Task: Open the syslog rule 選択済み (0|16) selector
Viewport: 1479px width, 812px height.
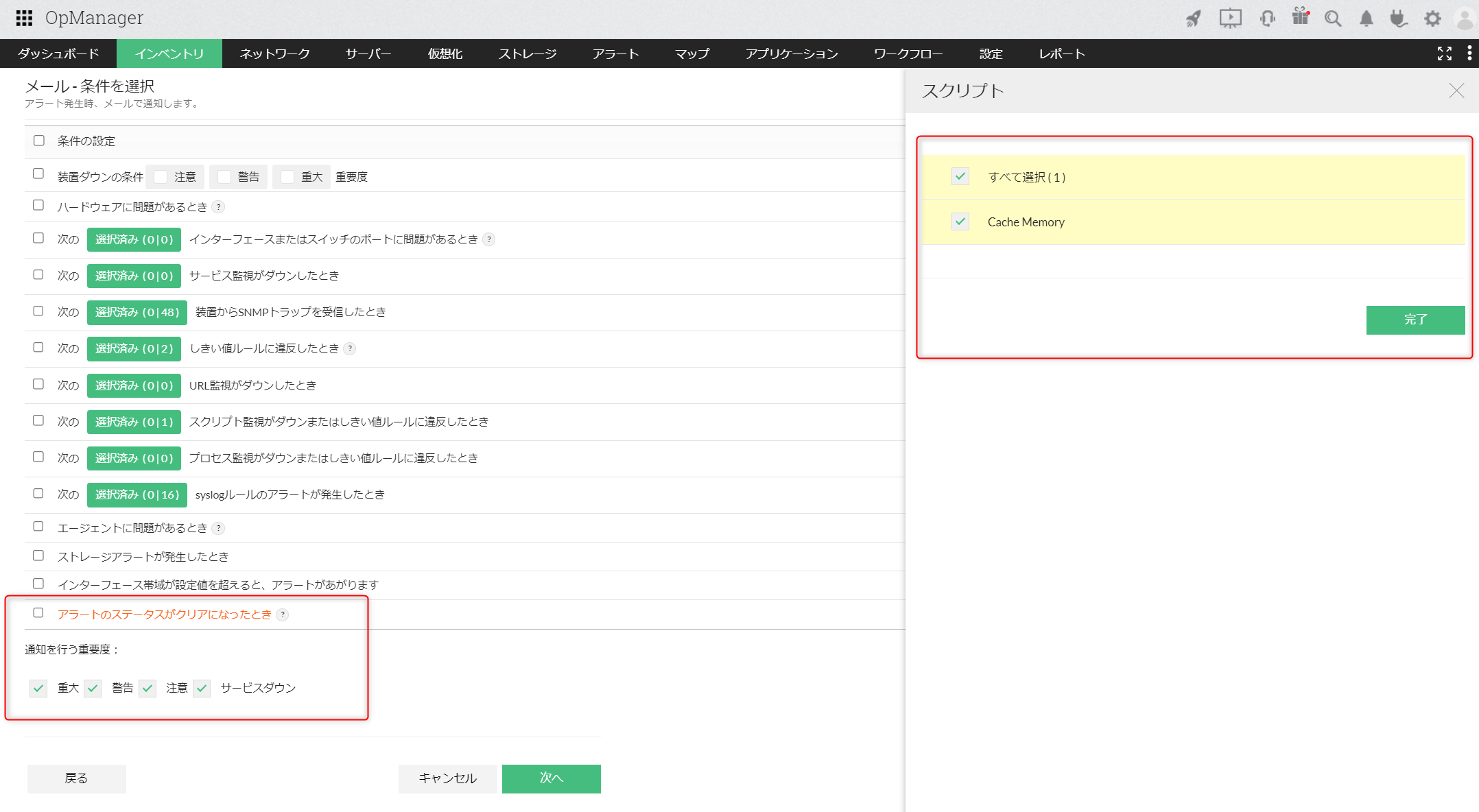Action: tap(137, 494)
